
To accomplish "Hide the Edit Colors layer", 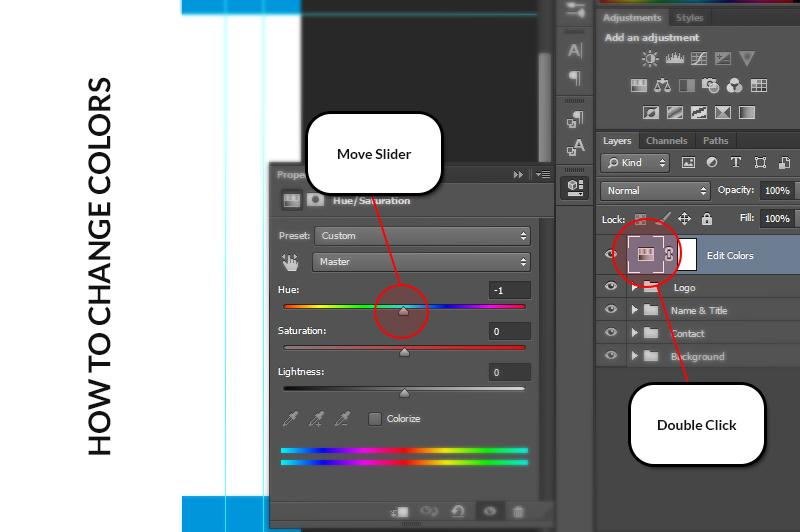I will (611, 255).
